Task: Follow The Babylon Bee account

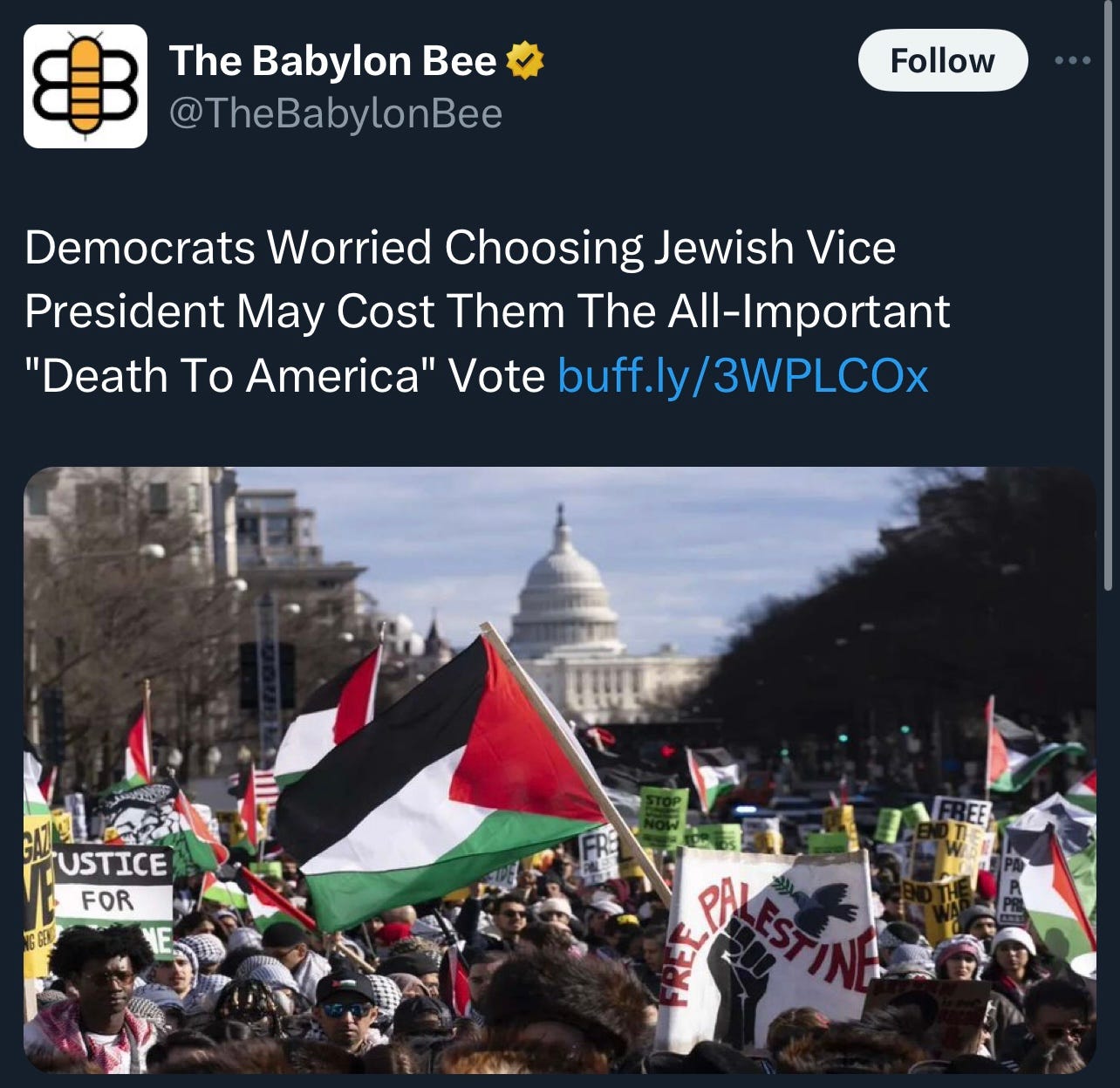Action: 942,60
